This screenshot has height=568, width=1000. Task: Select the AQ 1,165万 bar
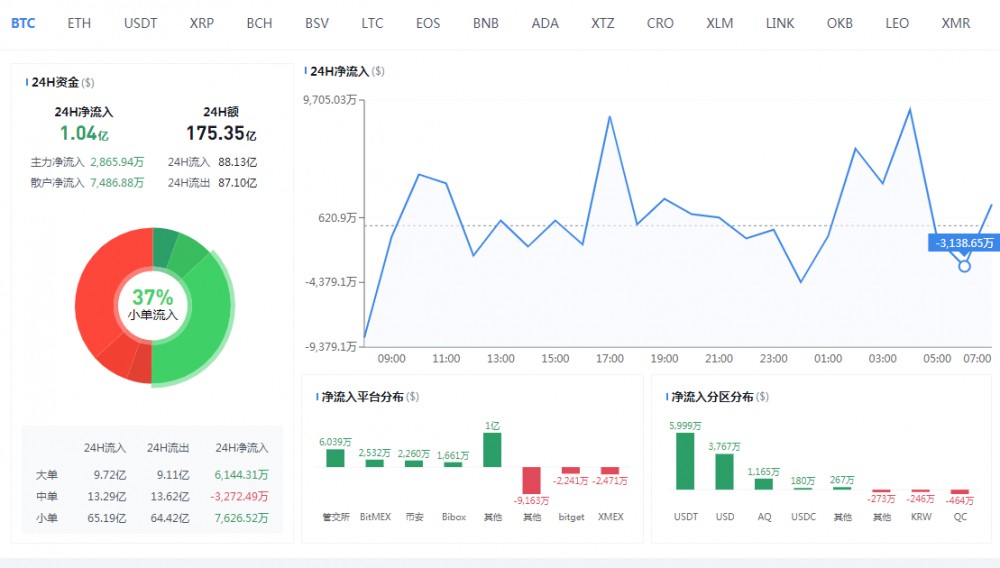[x=763, y=484]
